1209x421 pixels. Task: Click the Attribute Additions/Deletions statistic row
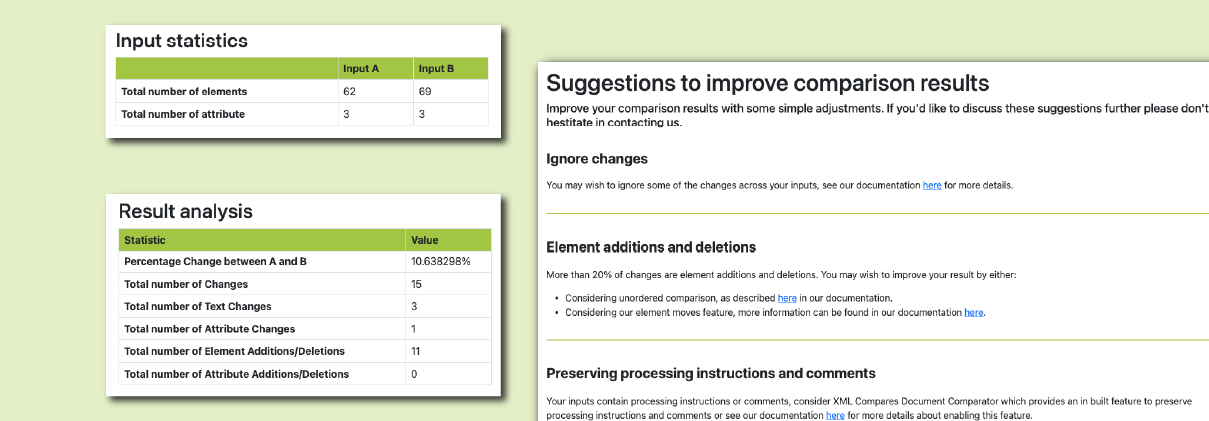coord(236,374)
